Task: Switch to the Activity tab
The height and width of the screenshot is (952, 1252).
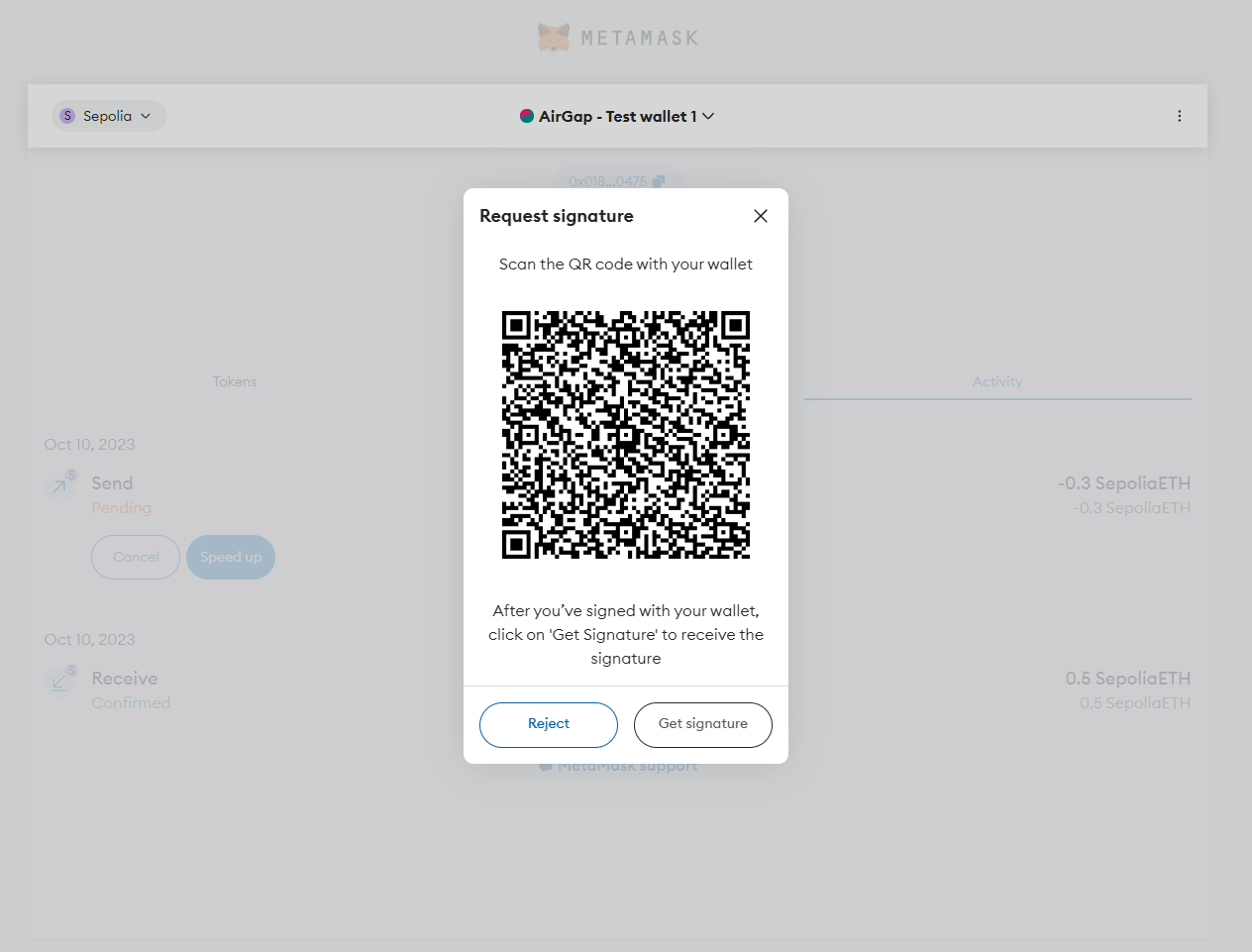Action: coord(997,381)
